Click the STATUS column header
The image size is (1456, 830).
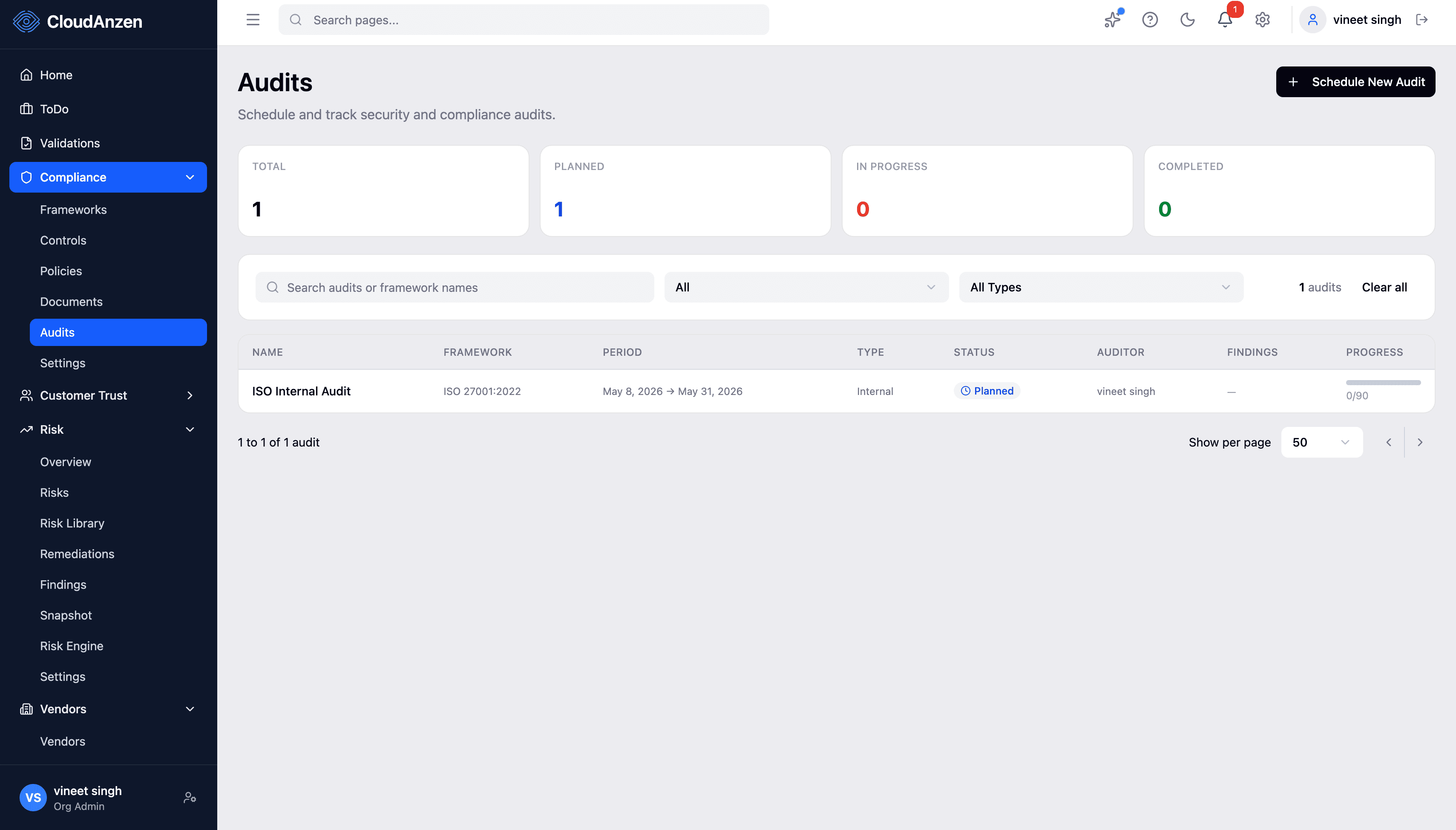coord(974,352)
